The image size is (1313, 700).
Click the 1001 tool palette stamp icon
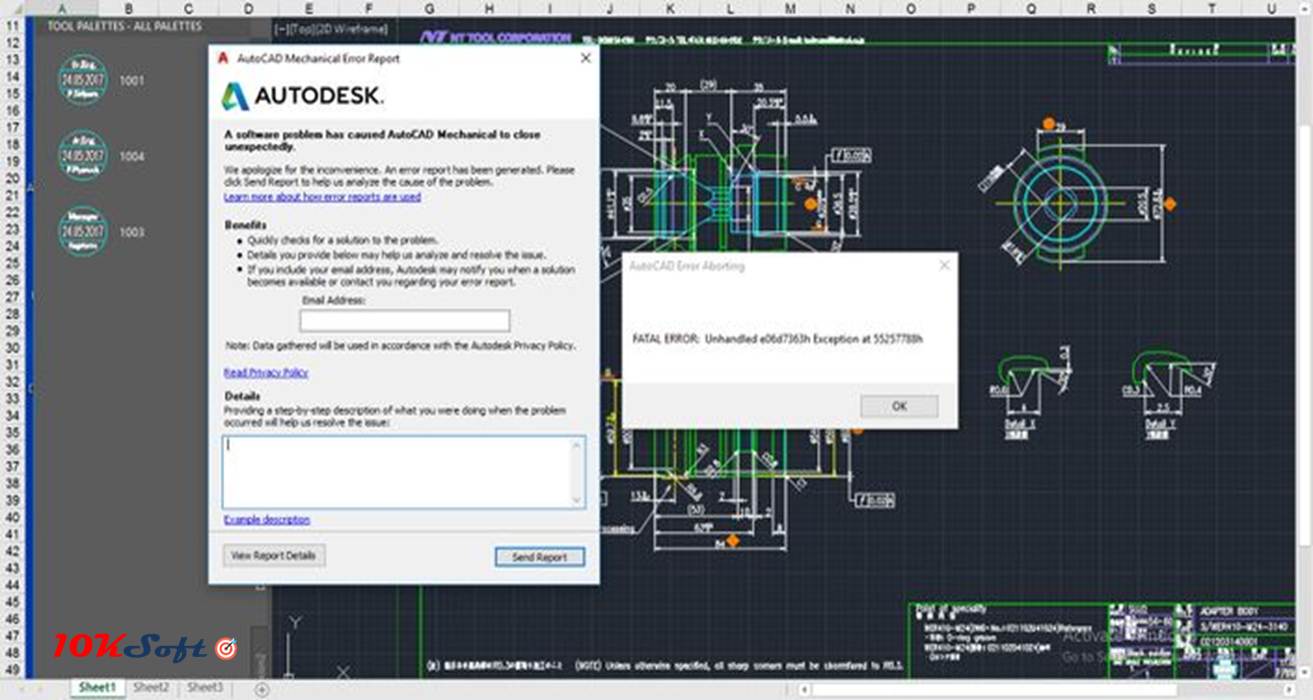point(82,80)
